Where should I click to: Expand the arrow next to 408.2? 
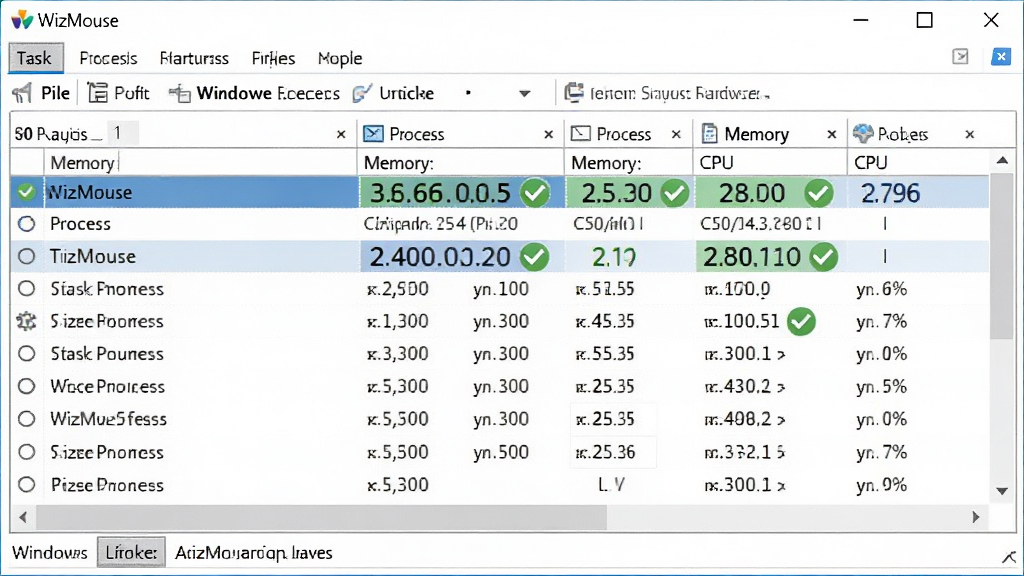[x=781, y=420]
